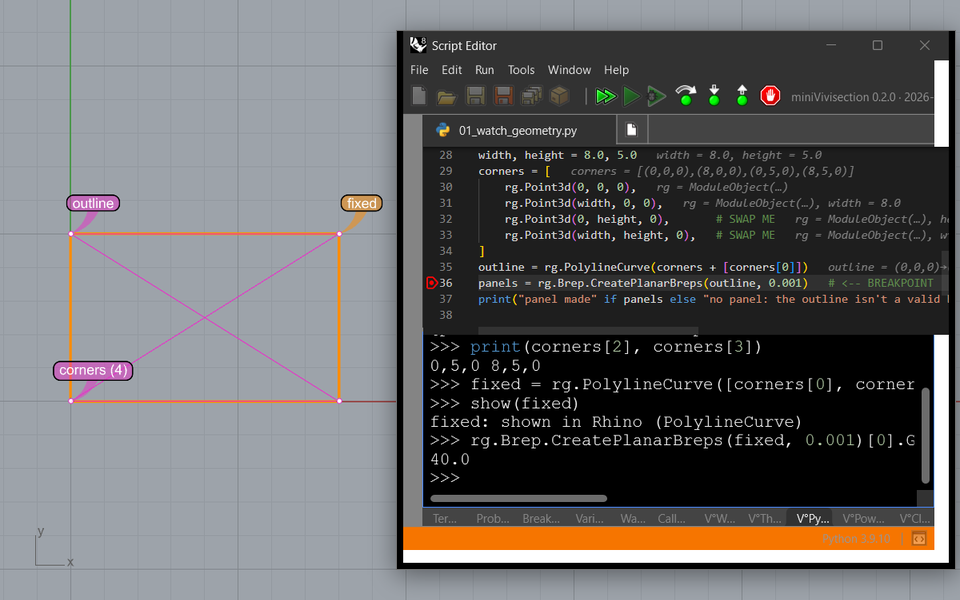Run script with the green play icon
Image resolution: width=960 pixels, height=600 pixels.
click(x=631, y=97)
